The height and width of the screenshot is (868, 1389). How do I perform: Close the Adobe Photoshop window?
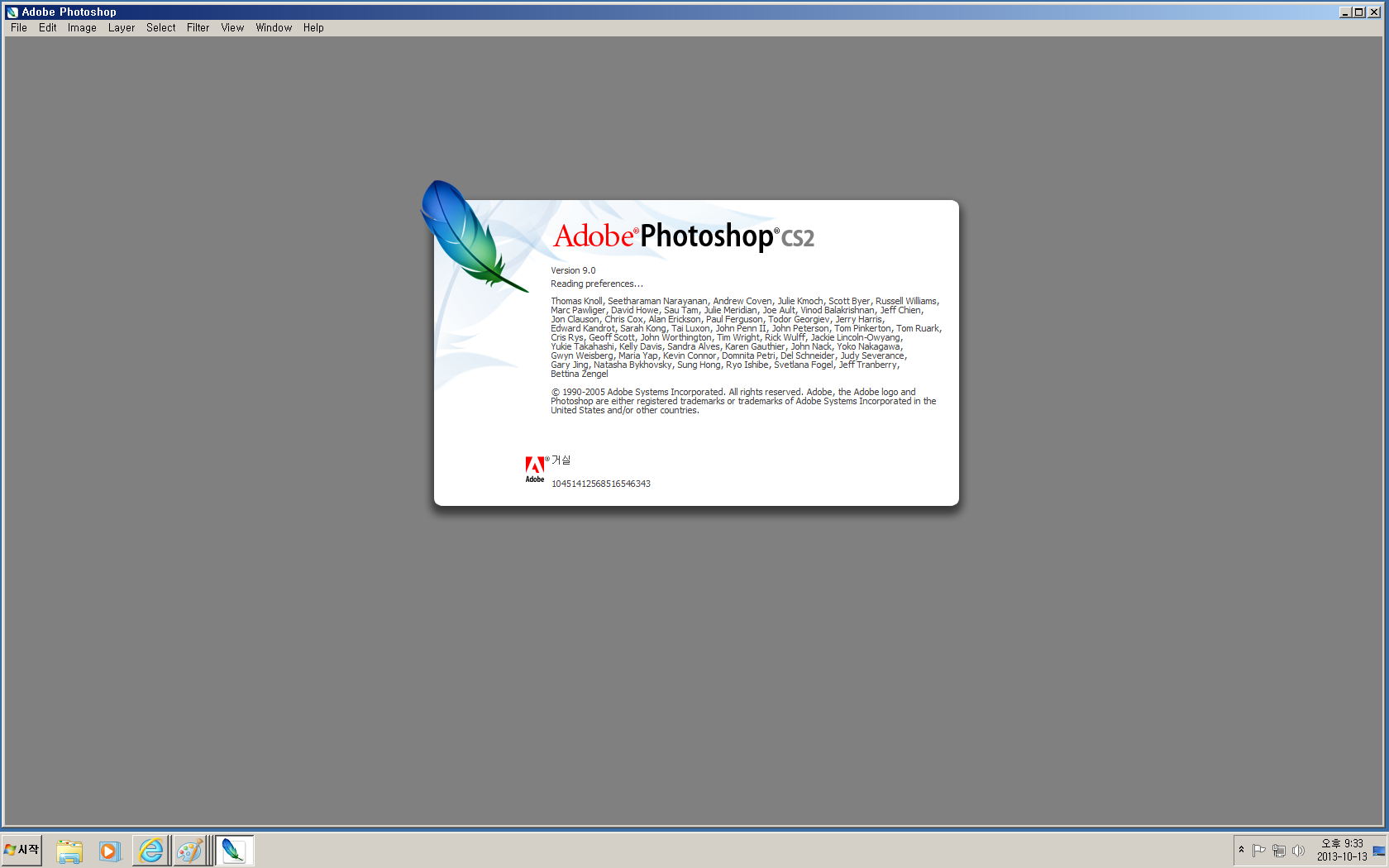click(x=1374, y=12)
